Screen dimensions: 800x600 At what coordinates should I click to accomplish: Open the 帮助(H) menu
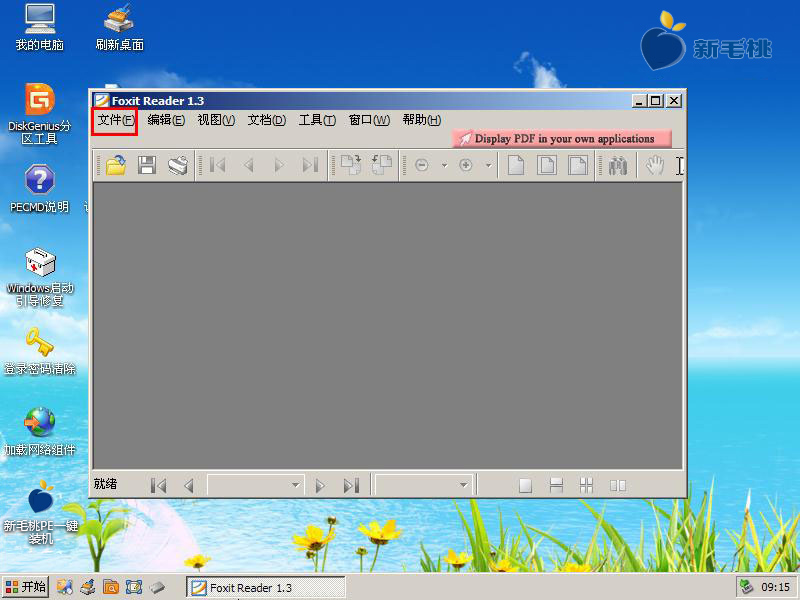(421, 120)
